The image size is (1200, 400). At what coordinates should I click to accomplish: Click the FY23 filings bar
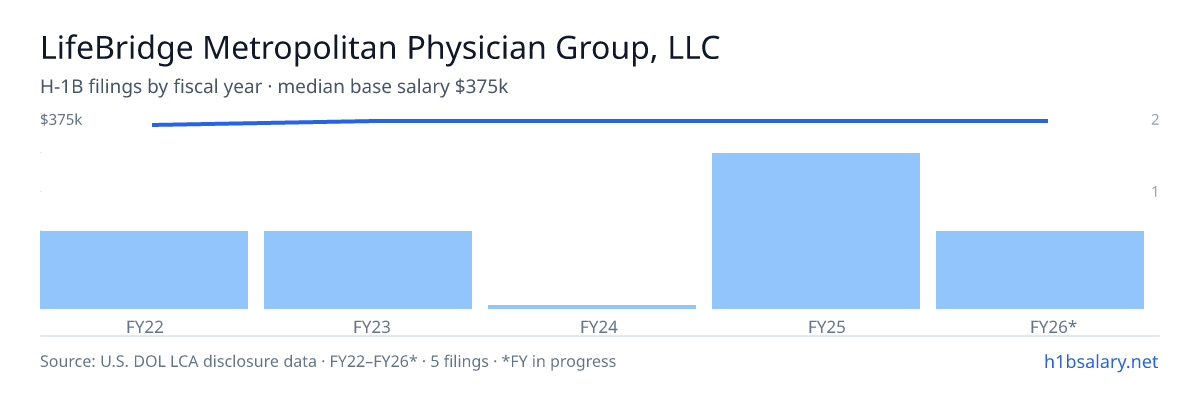coord(368,270)
